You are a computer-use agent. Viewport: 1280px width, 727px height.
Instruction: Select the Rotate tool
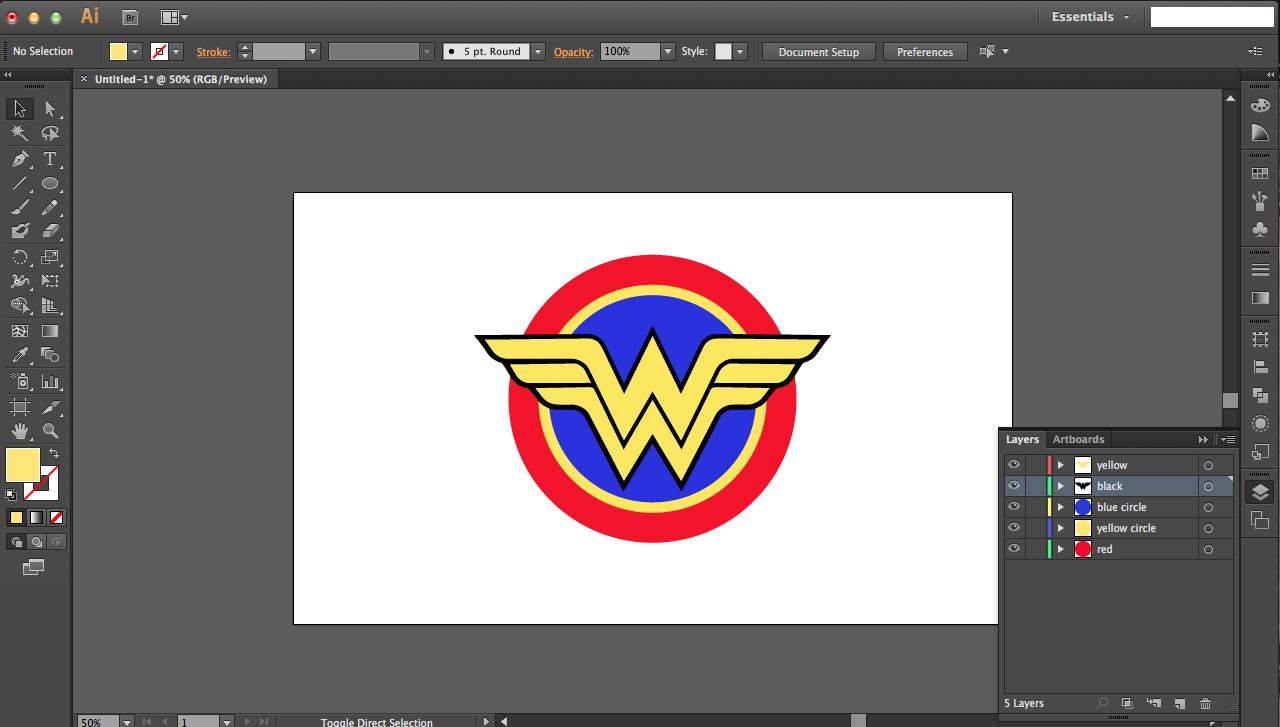coord(20,257)
